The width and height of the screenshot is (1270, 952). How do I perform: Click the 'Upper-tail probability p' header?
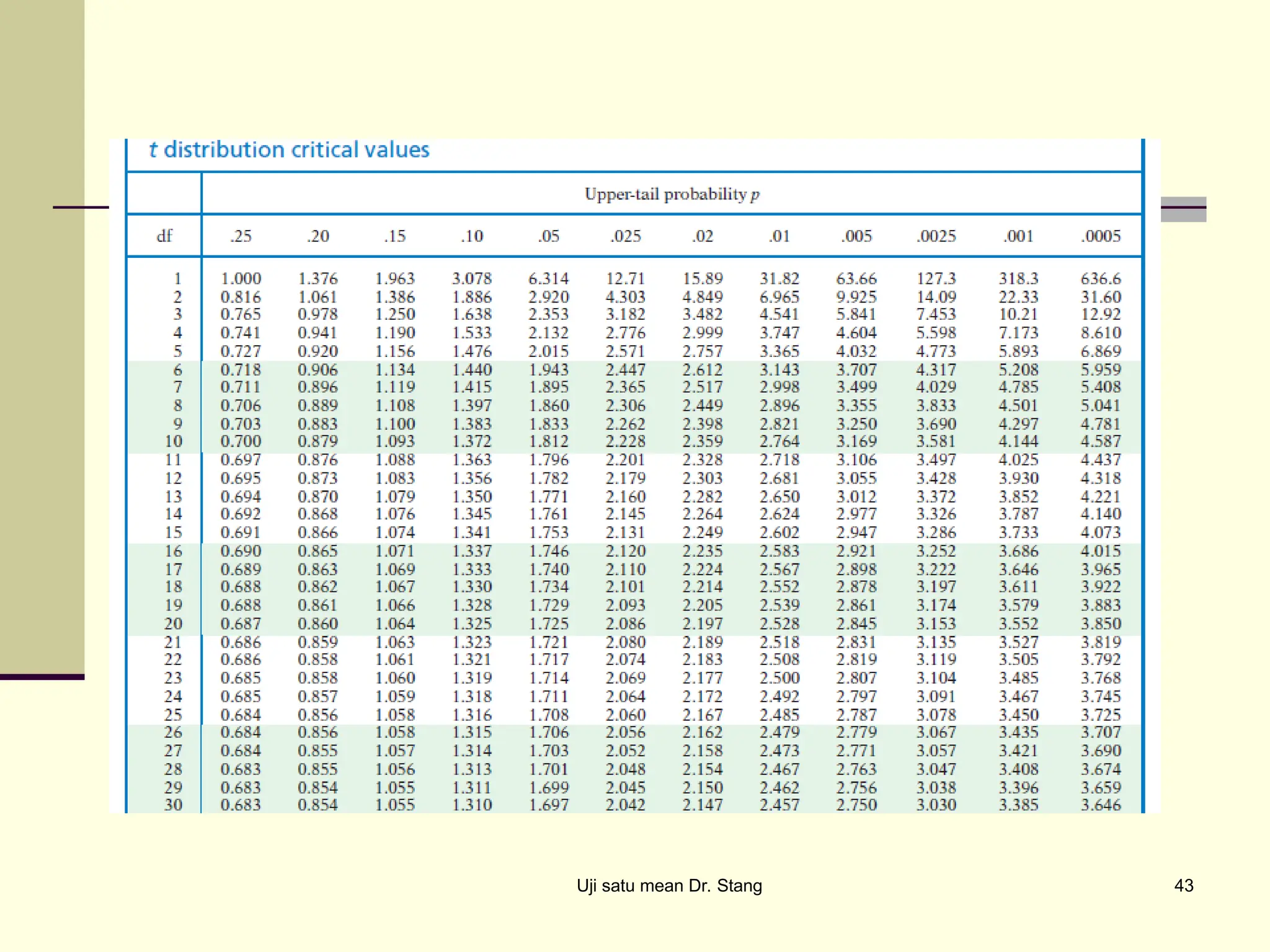pos(672,195)
